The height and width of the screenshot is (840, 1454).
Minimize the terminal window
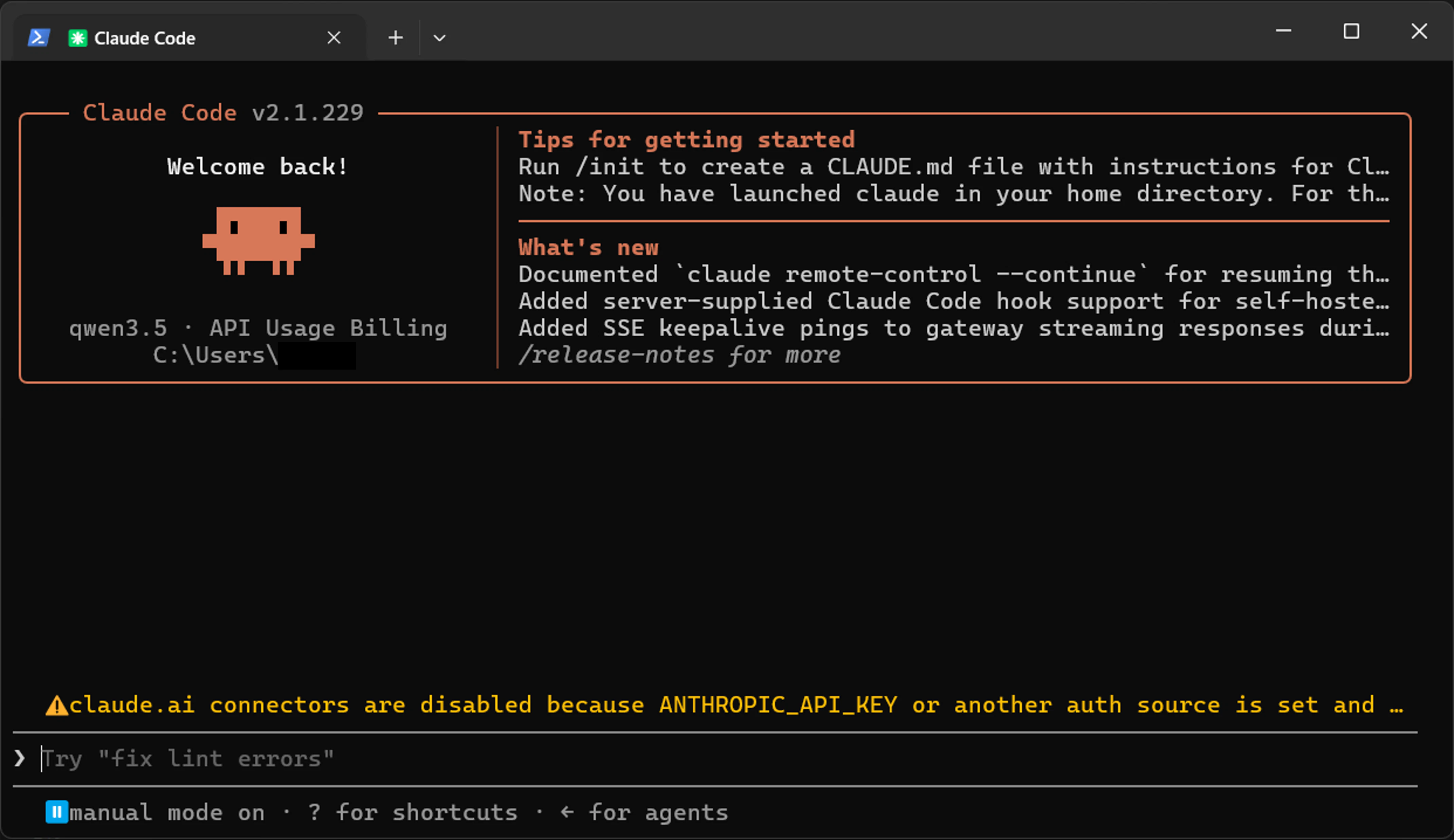1283,31
